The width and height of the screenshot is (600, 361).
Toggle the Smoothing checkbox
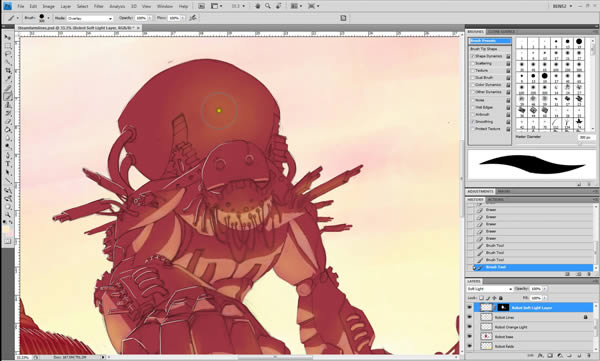click(473, 121)
